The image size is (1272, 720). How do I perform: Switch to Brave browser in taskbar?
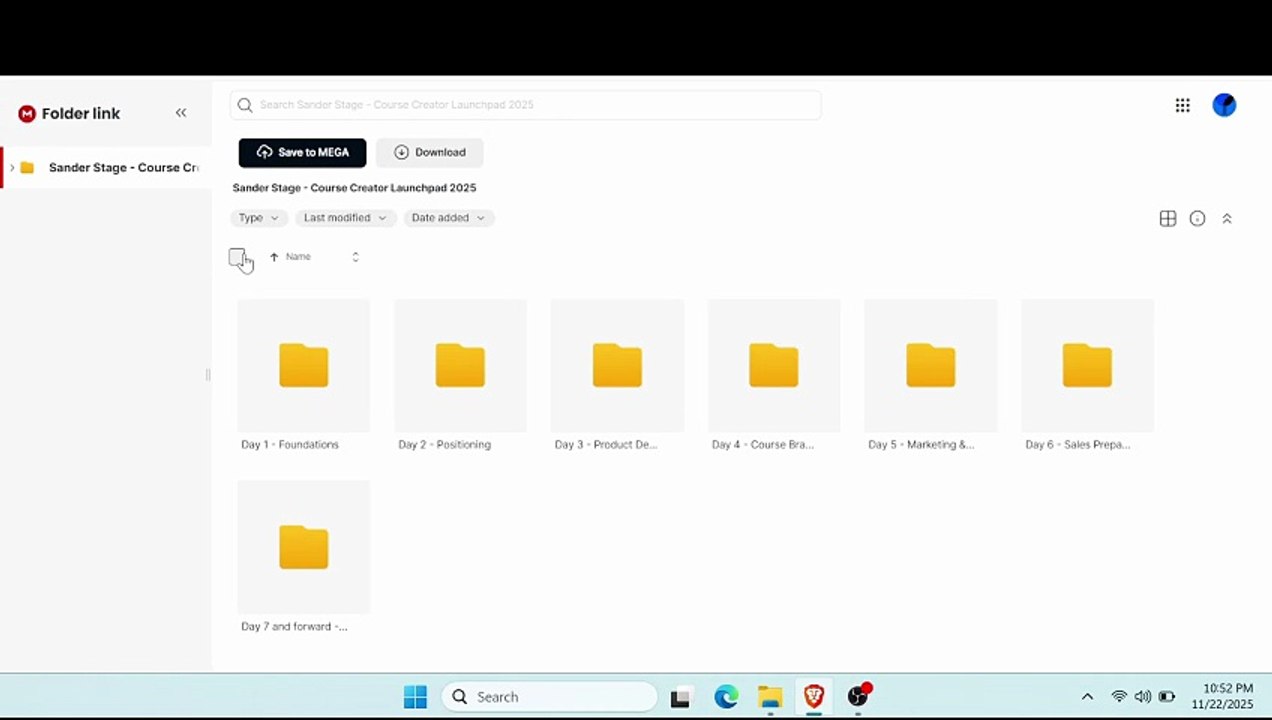tap(814, 696)
